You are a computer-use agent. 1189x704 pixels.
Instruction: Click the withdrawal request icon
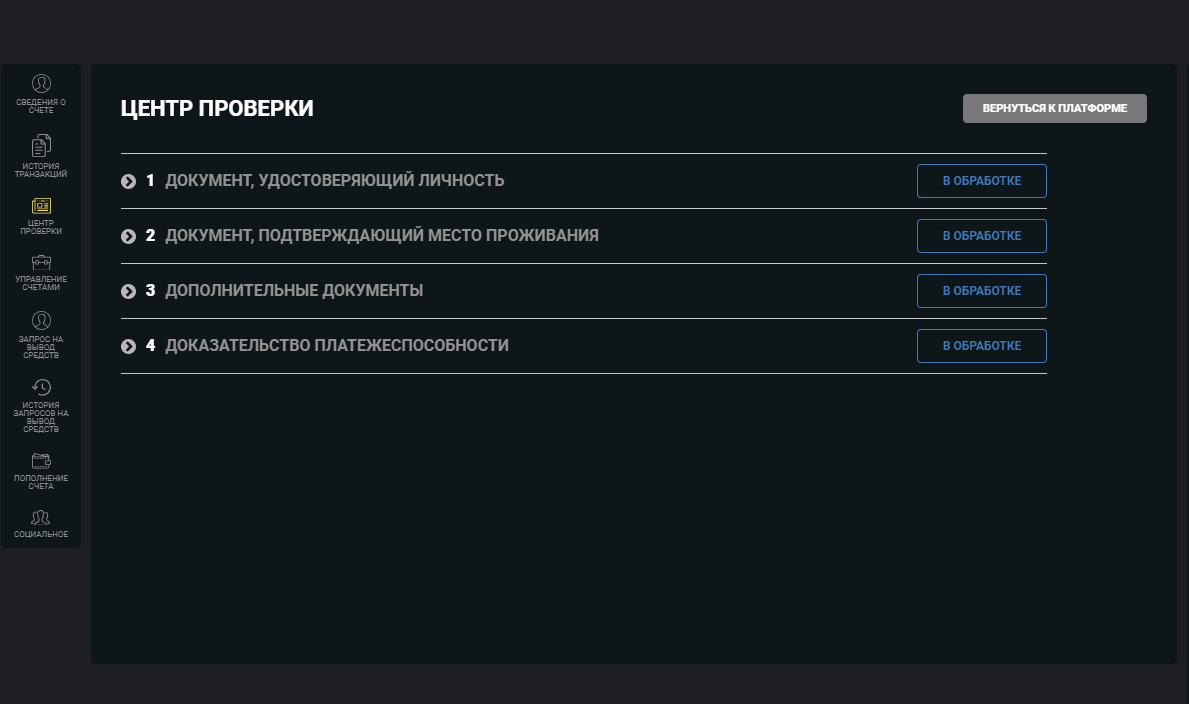click(41, 321)
